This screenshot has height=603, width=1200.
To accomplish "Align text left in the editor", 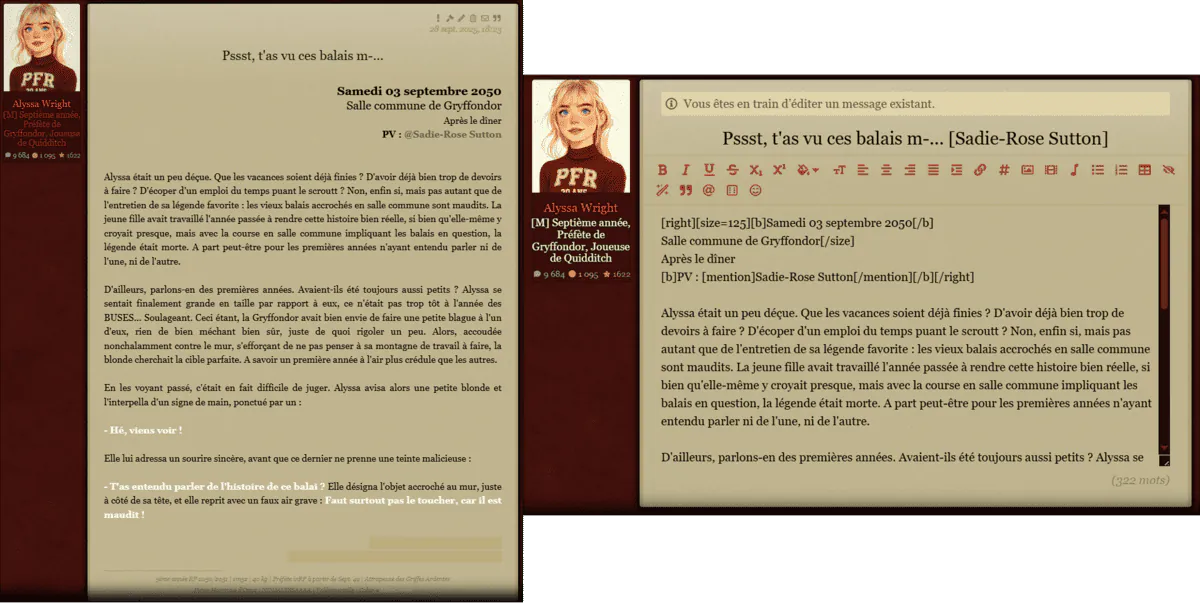I will point(863,170).
